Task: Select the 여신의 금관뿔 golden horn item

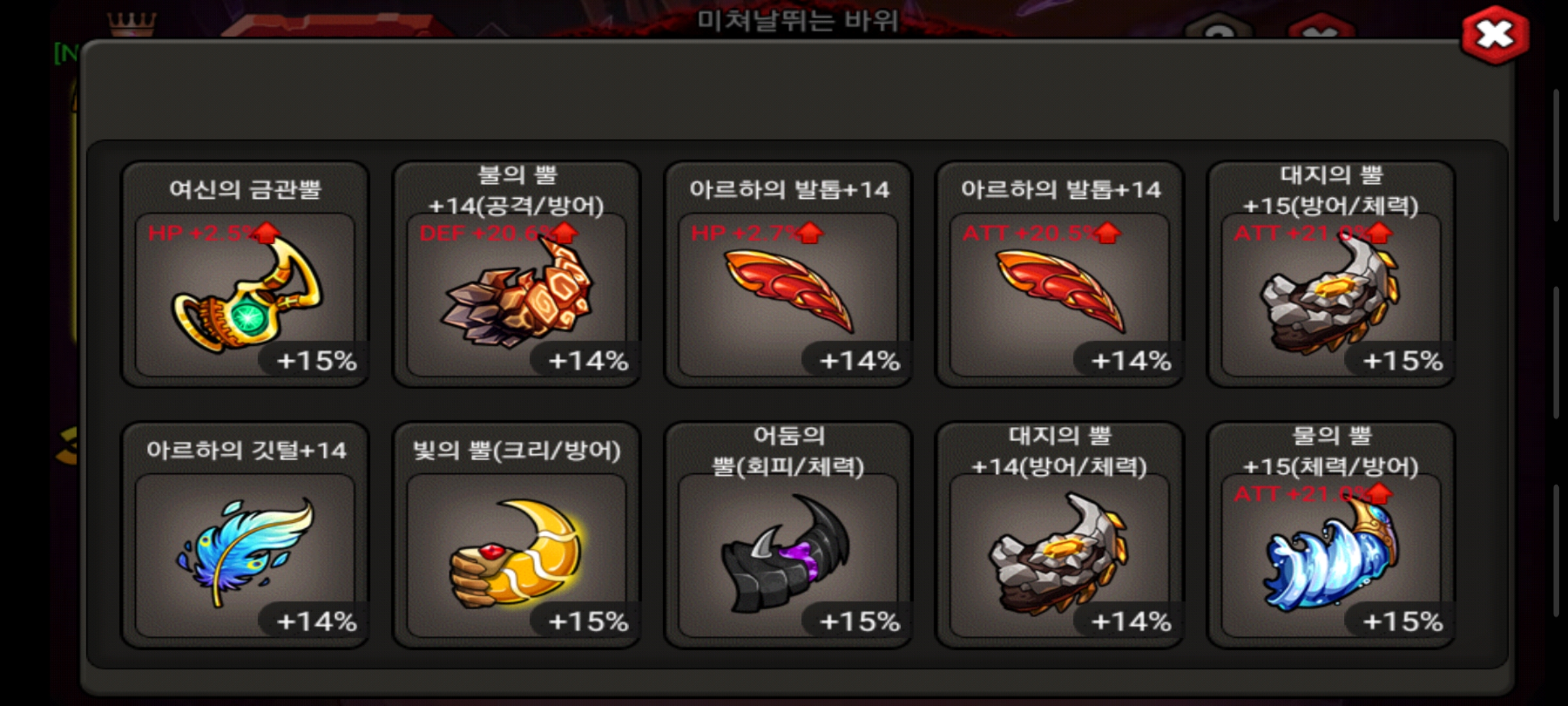Action: point(245,275)
